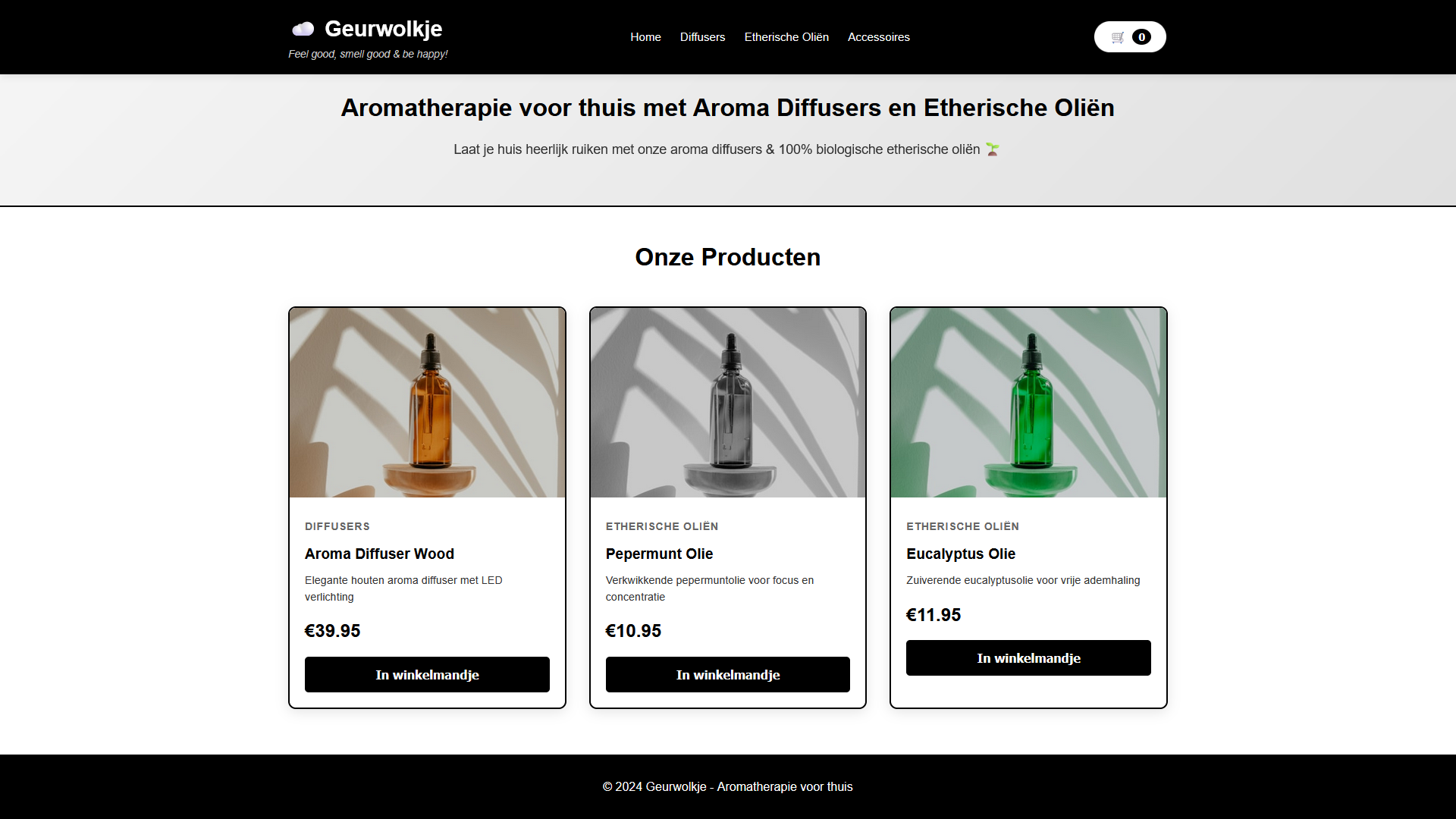Viewport: 1456px width, 819px height.
Task: Go to the Home menu item
Action: tap(645, 37)
